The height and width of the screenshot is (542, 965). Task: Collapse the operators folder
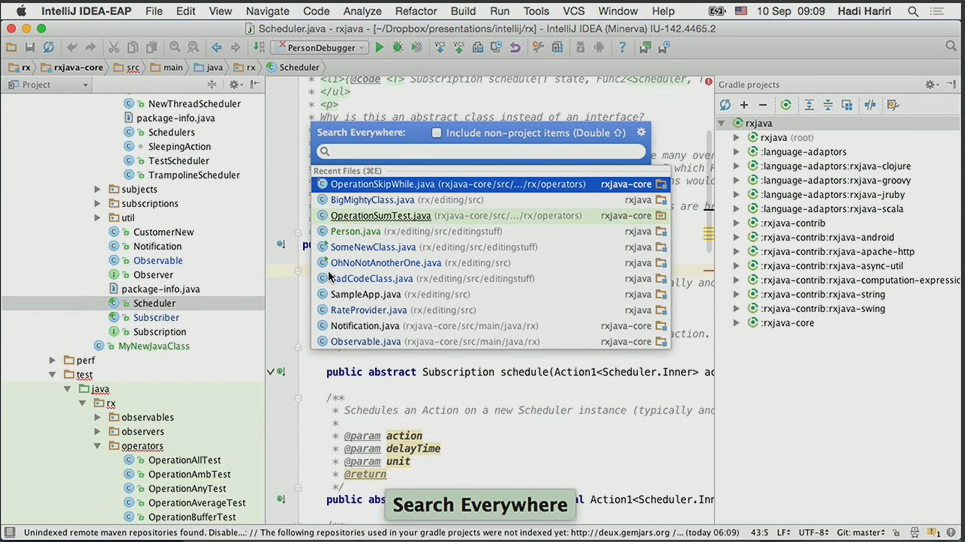(97, 446)
